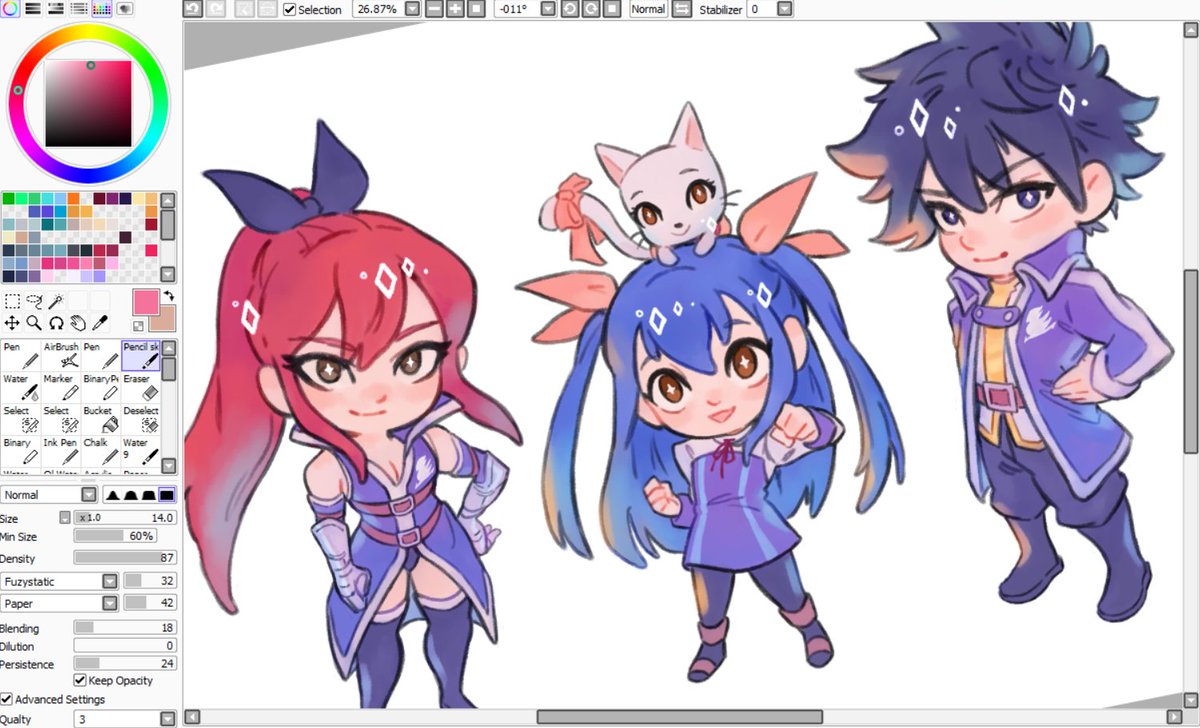Adjust the Density slider
The image size is (1200, 728).
[125, 557]
